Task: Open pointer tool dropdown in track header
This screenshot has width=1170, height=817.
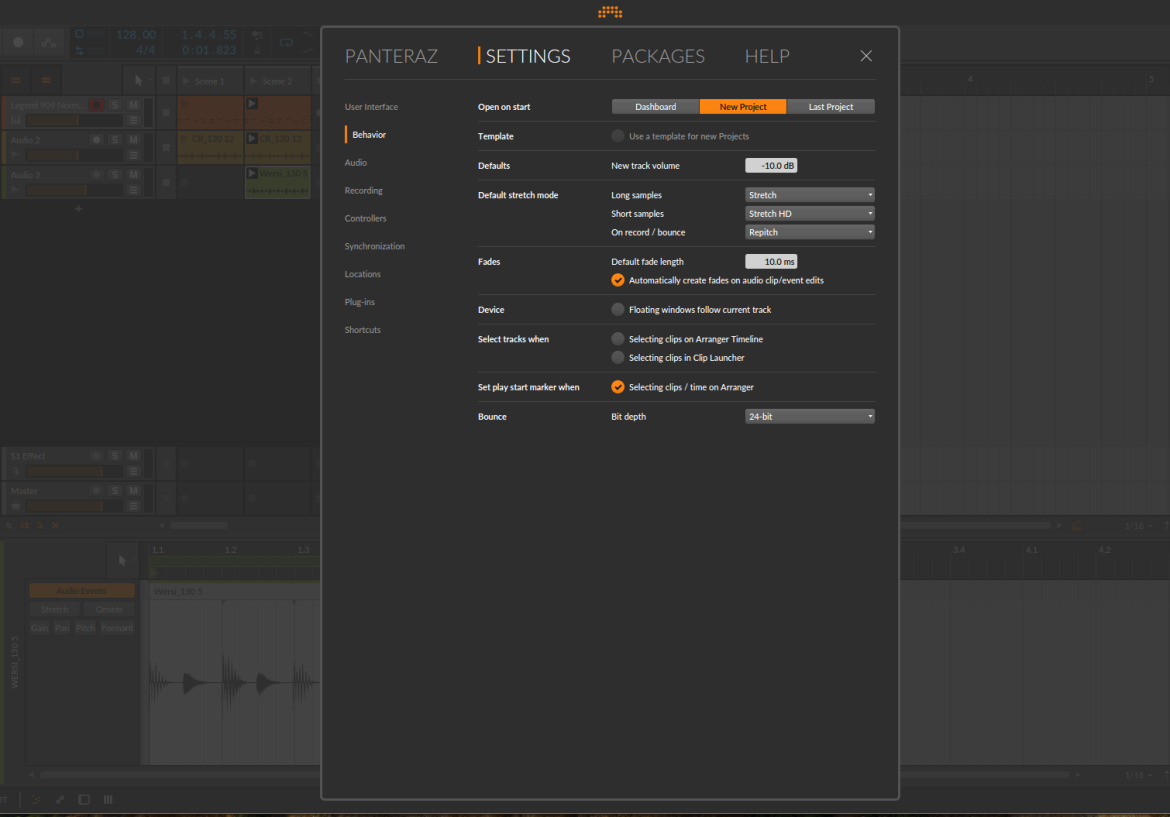Action: coord(141,81)
